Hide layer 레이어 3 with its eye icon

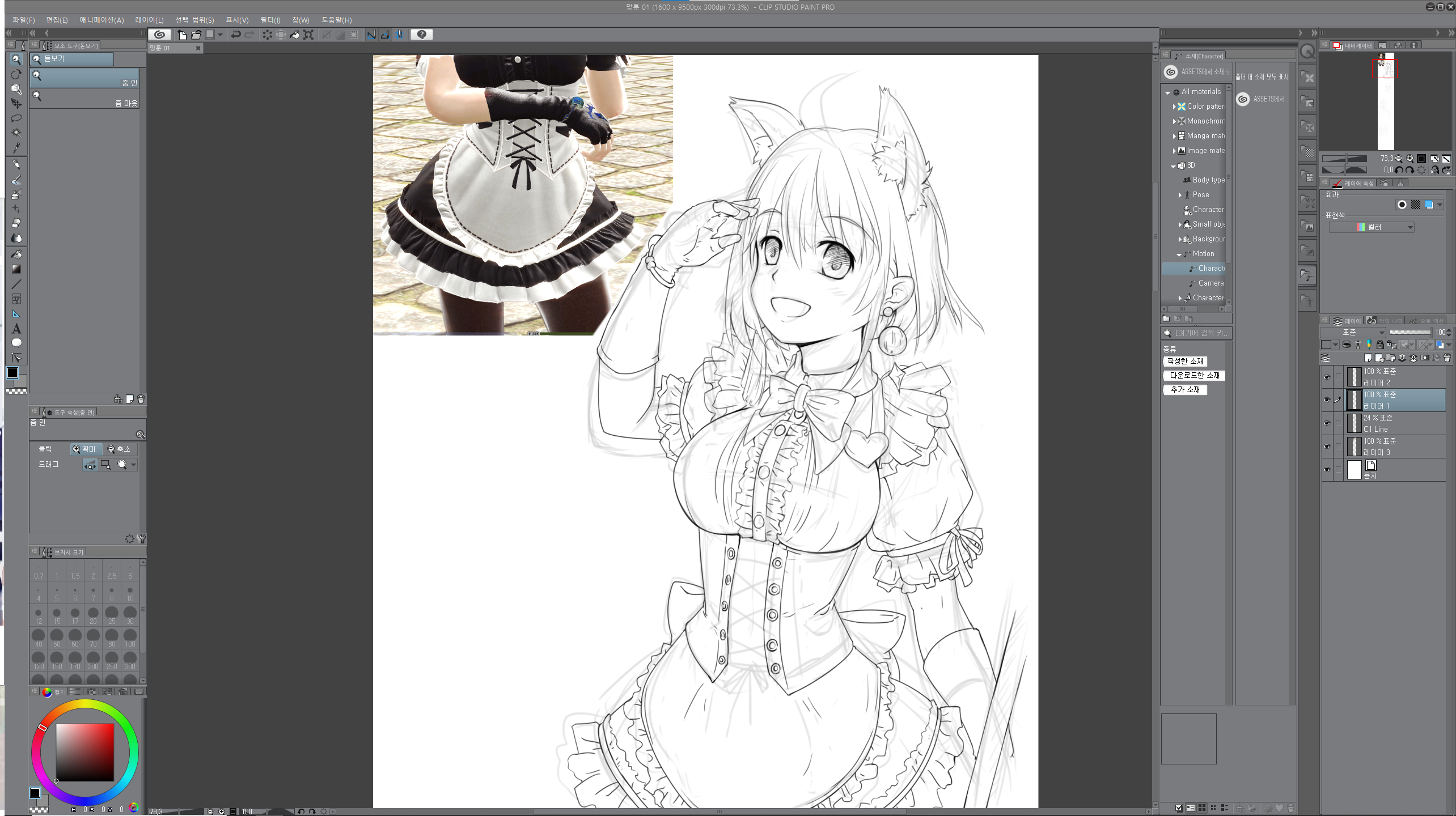click(1327, 447)
